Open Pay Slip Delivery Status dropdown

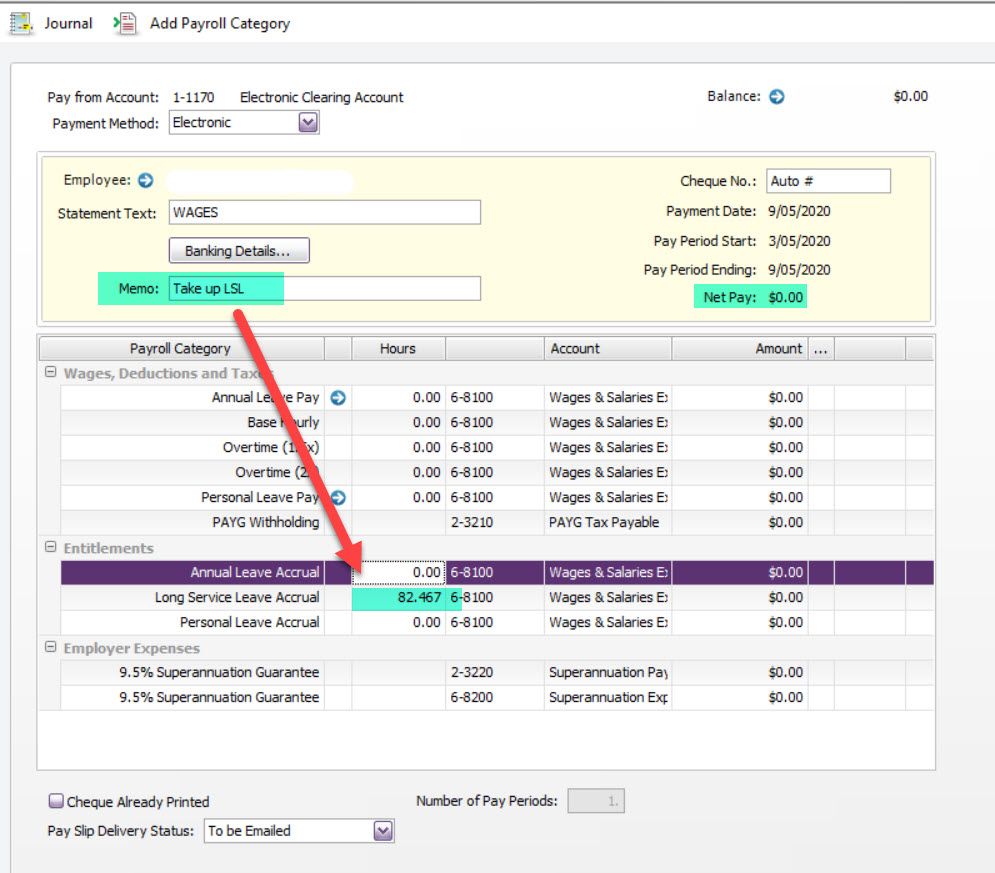[383, 831]
